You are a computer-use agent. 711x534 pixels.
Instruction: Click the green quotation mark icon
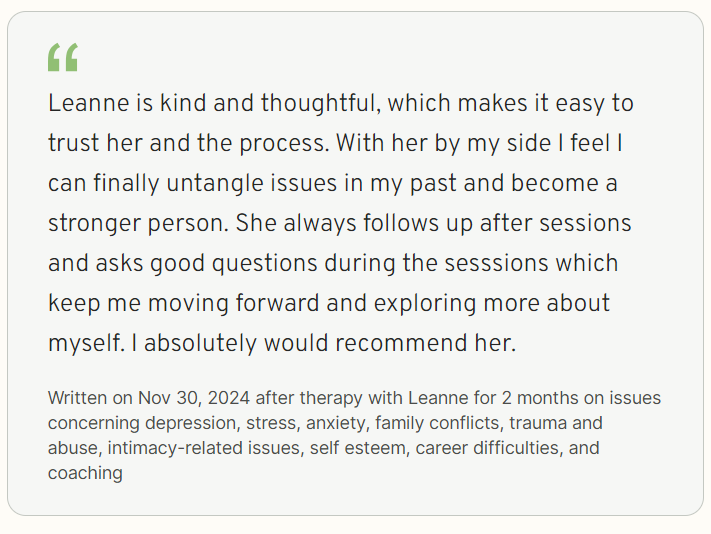(x=63, y=57)
